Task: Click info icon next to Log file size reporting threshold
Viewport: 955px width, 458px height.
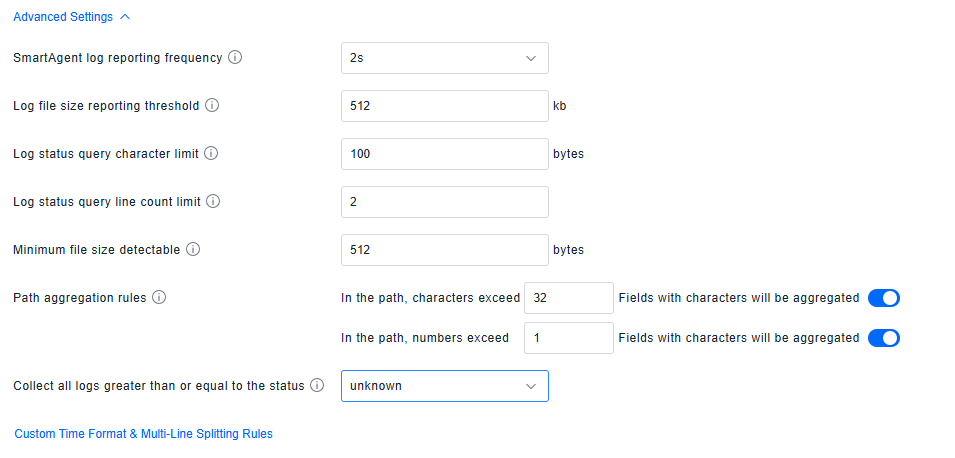Action: tap(212, 106)
